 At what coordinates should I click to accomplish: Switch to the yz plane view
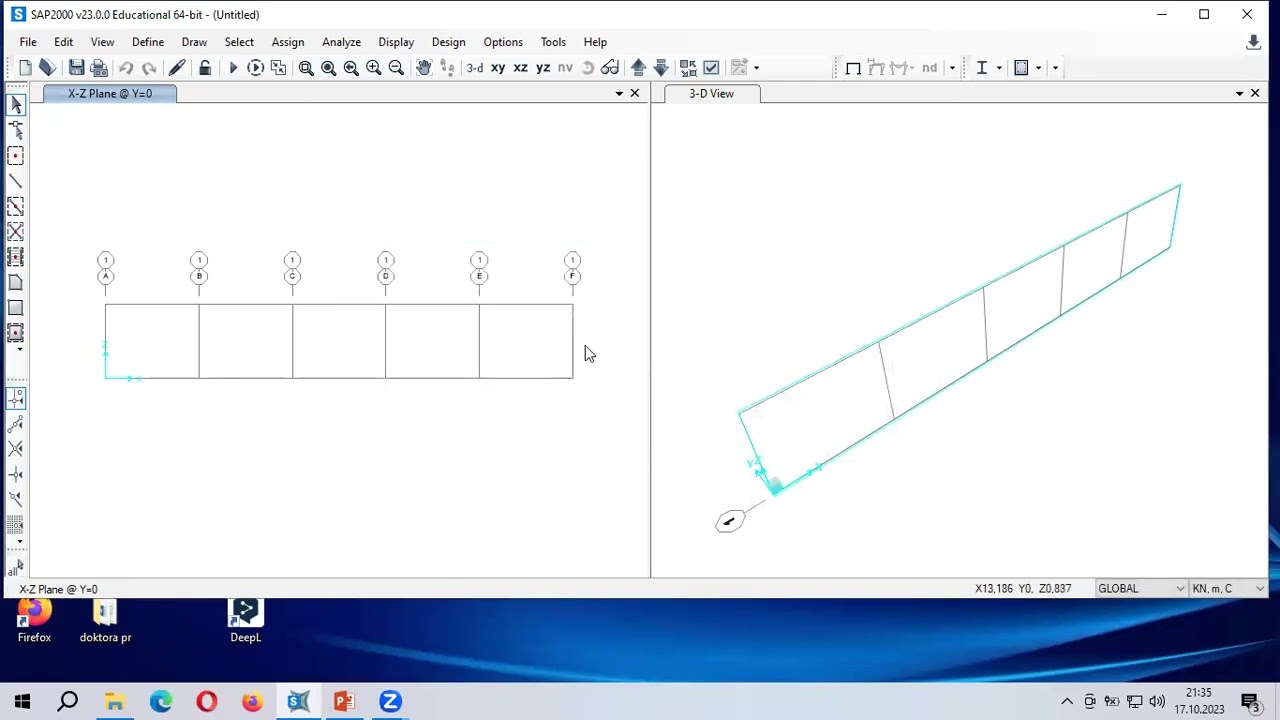(543, 68)
